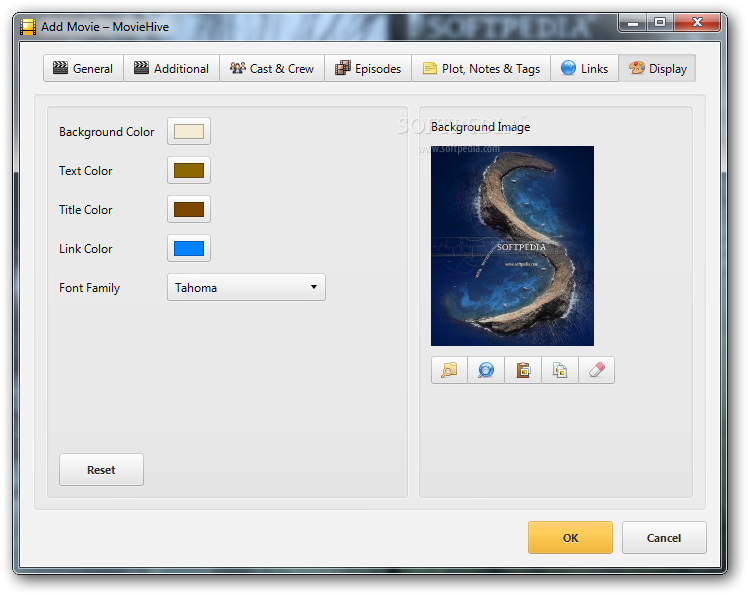Search the web for a background image

[x=486, y=370]
